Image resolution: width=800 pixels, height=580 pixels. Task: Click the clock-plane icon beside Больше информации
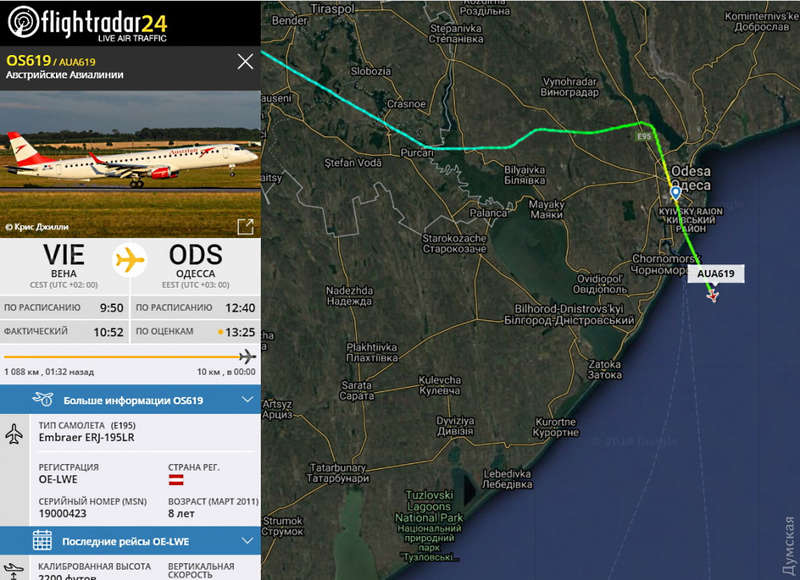coord(43,399)
